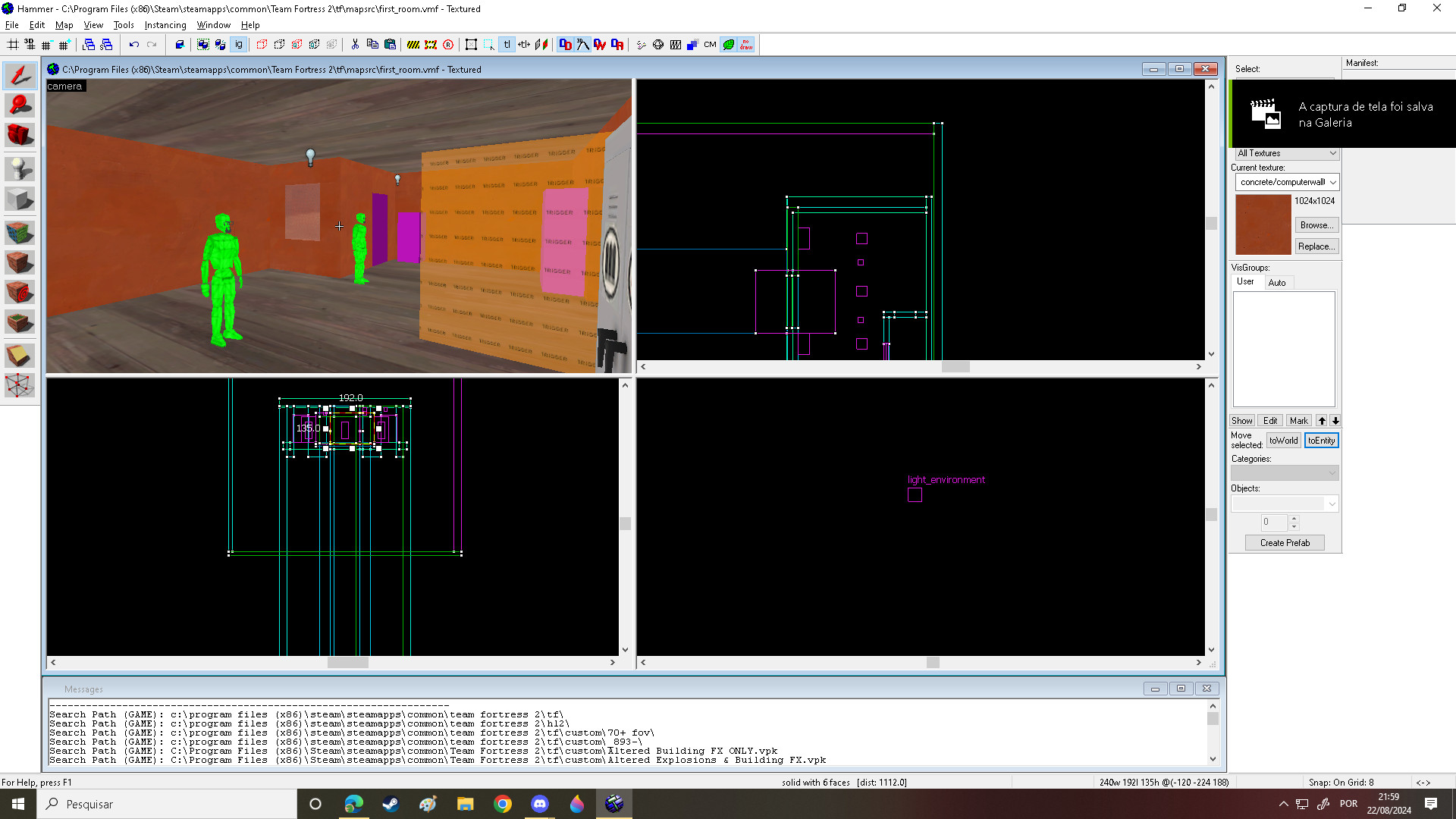The width and height of the screenshot is (1456, 819).
Task: Open Steam from the Windows taskbar
Action: pyautogui.click(x=391, y=804)
